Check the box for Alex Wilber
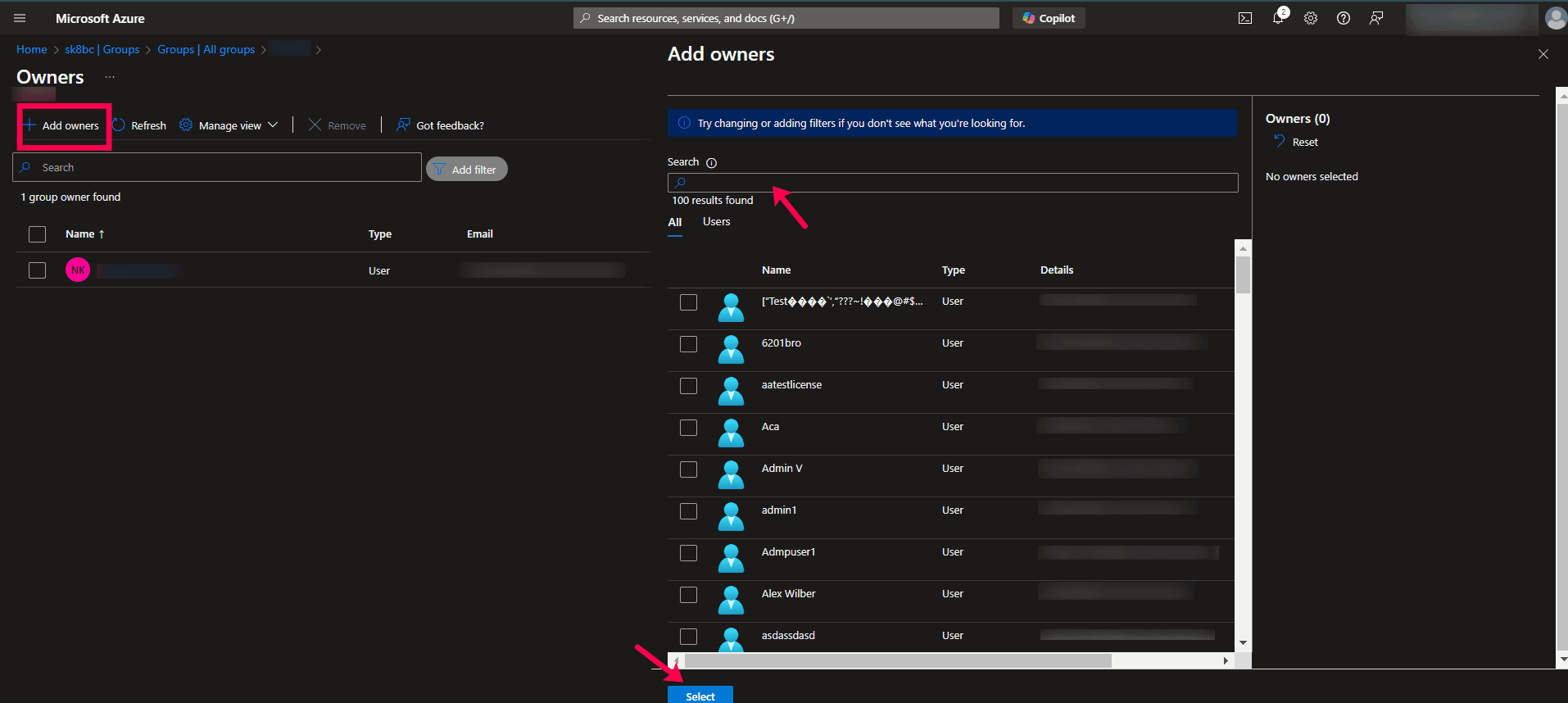 point(688,595)
